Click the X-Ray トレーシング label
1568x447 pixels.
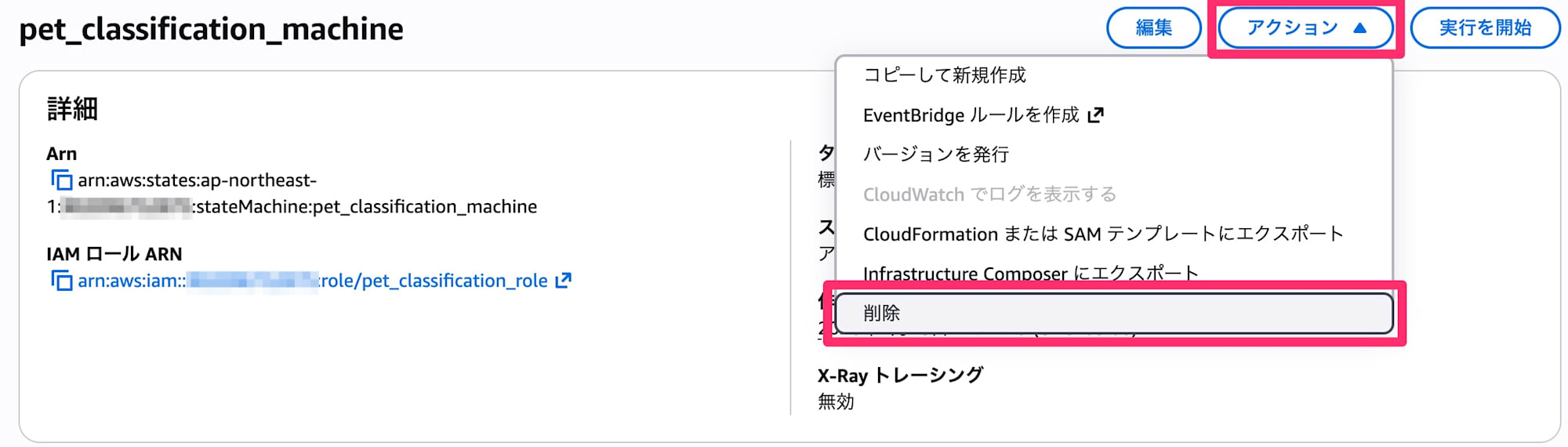[x=900, y=376]
